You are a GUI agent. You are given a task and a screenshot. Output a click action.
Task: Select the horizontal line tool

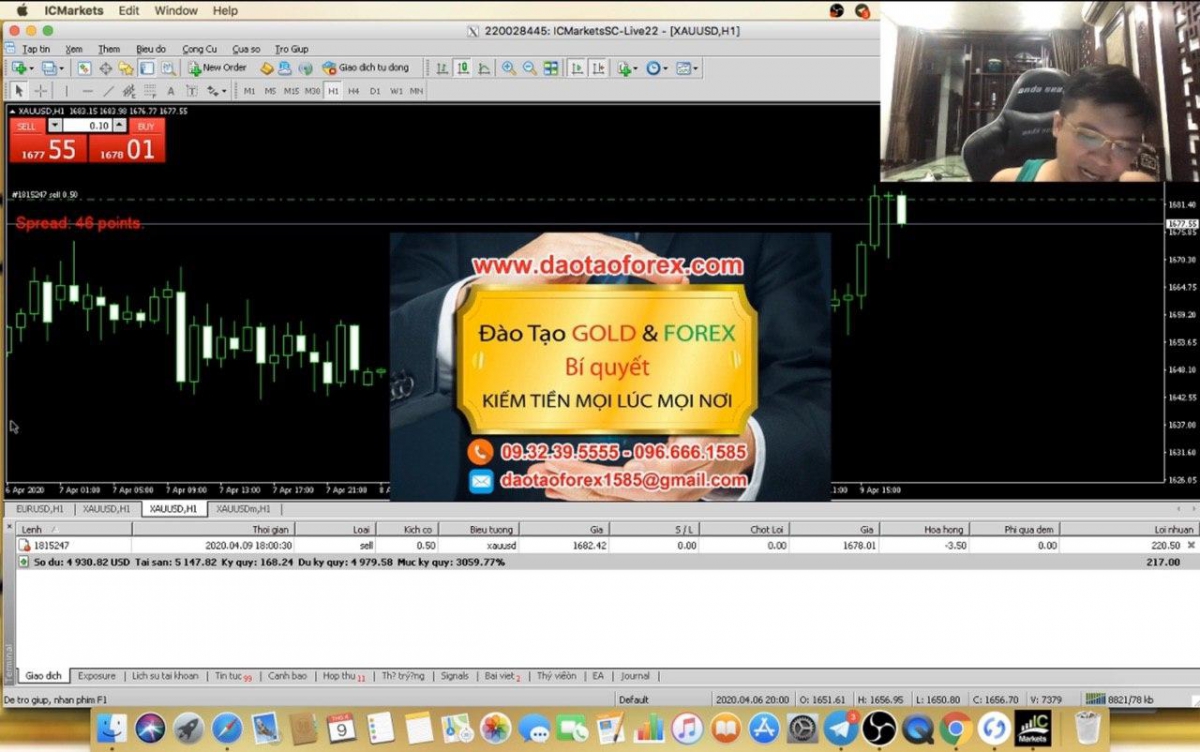87,91
